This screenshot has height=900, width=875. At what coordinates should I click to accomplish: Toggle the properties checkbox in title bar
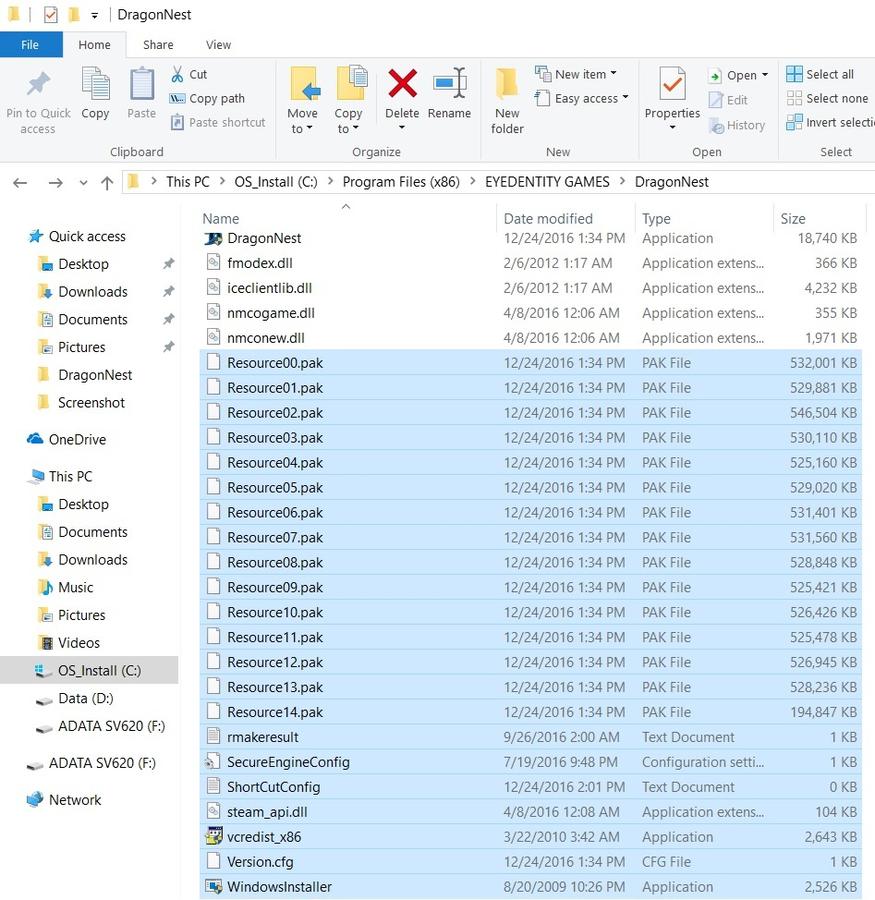pos(51,14)
